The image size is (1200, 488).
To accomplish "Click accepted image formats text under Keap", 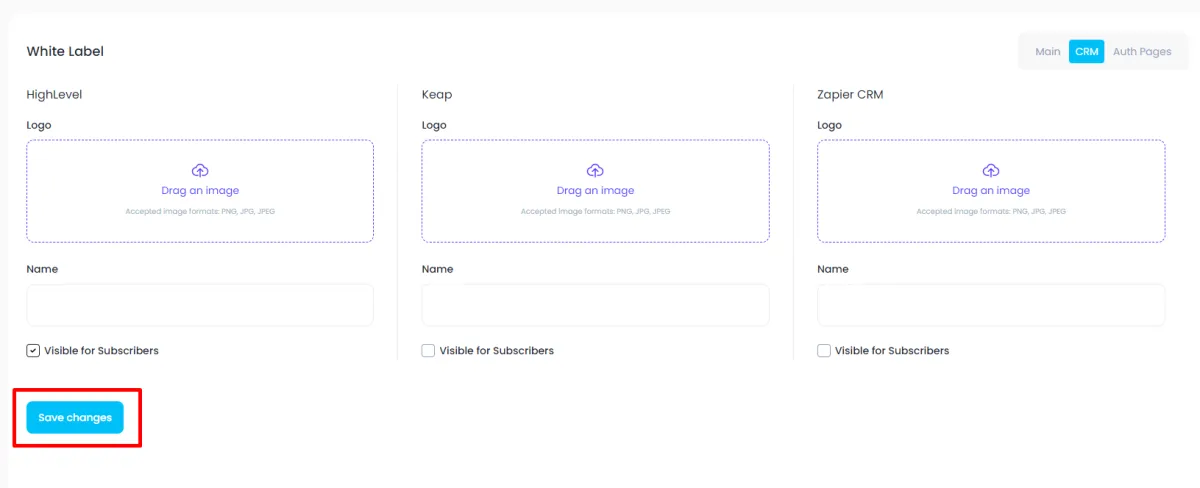I will [595, 212].
